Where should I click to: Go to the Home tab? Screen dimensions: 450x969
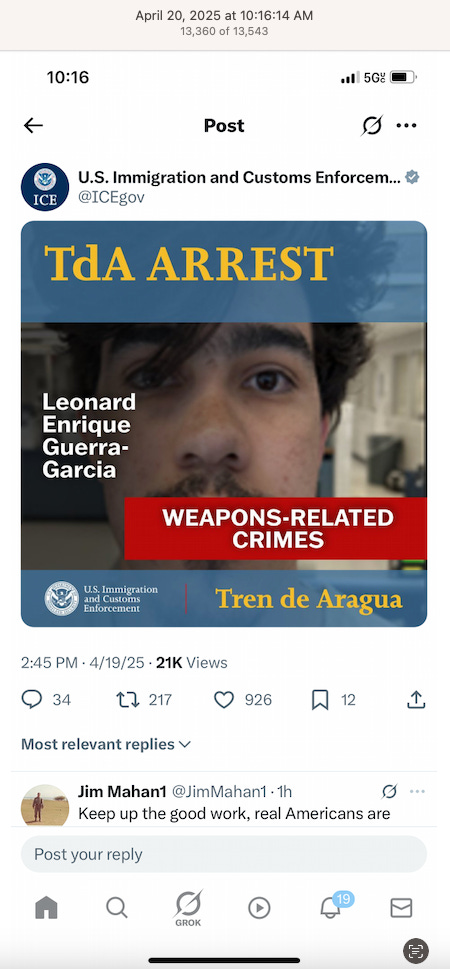(x=46, y=907)
